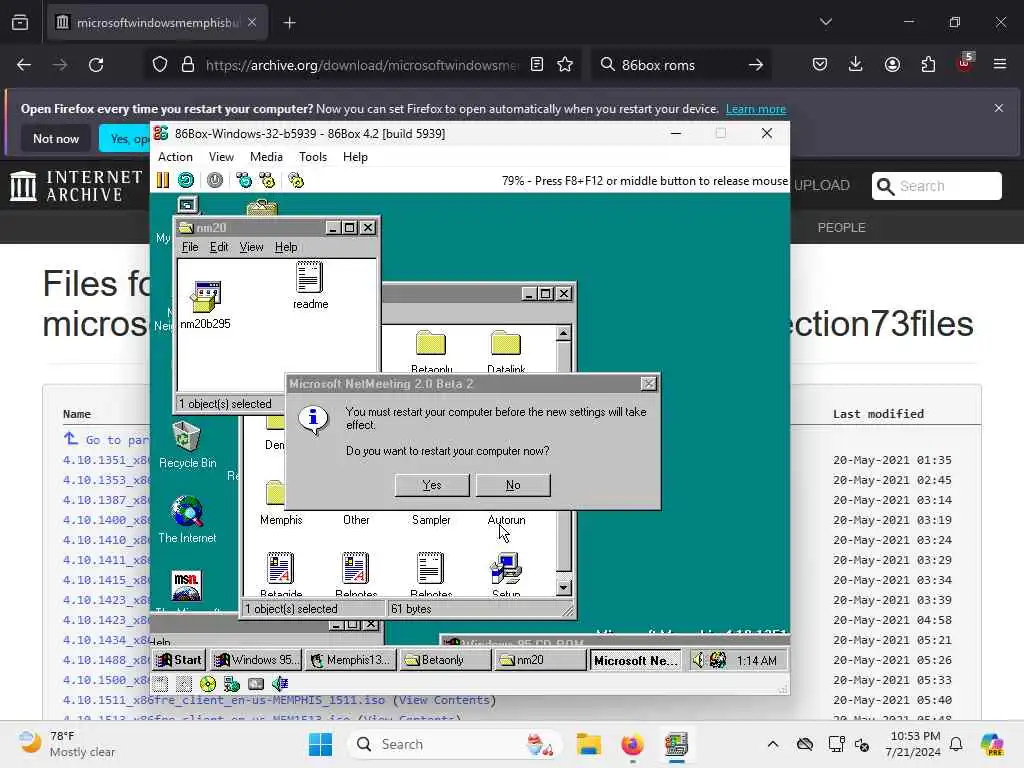The image size is (1024, 768).
Task: Click the CD-ROM status bar icon in 86Box
Action: point(208,684)
